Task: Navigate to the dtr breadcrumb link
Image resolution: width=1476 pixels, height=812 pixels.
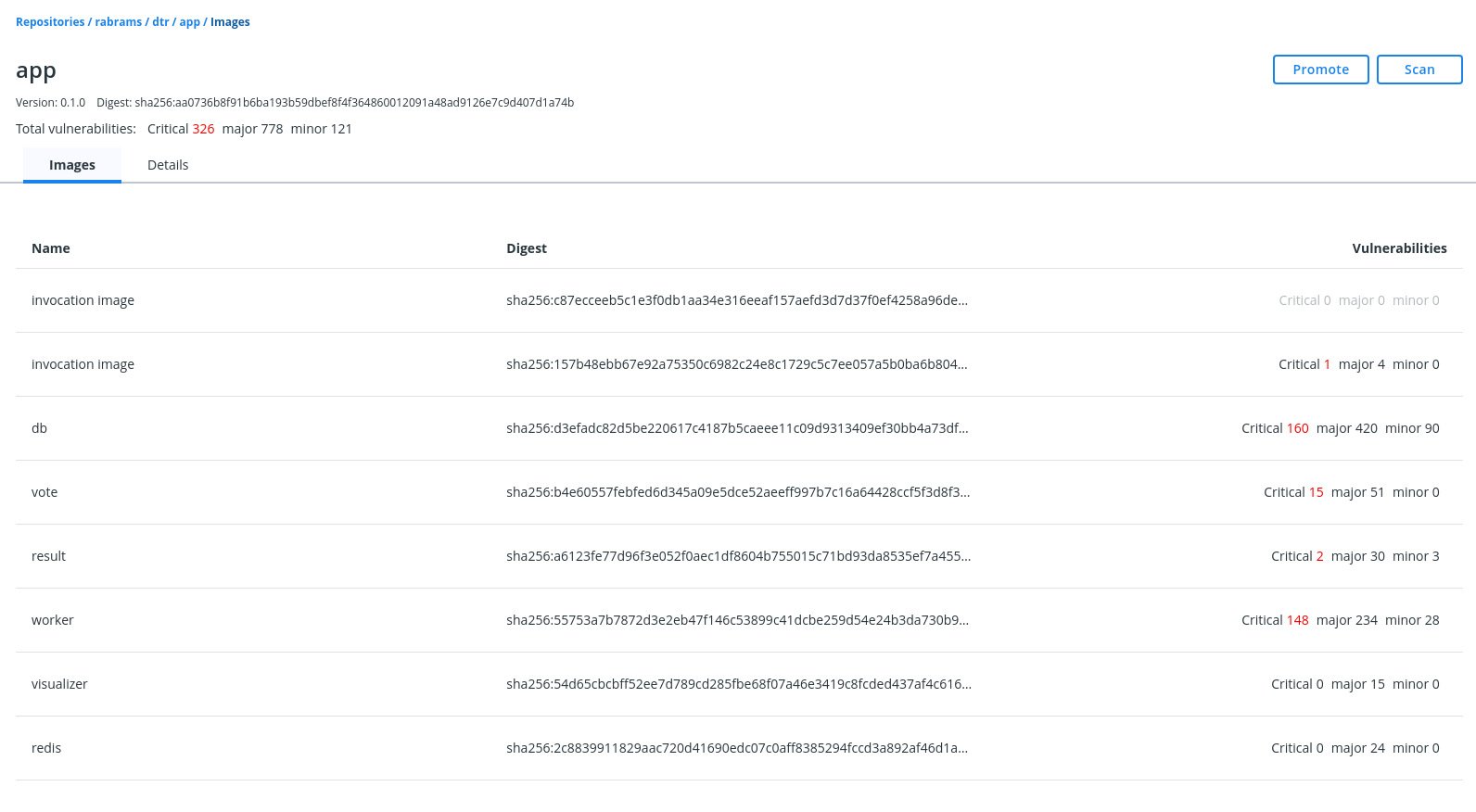Action: (160, 22)
